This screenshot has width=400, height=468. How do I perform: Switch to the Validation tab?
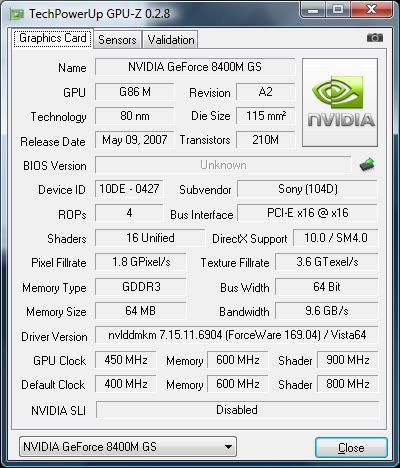pos(171,40)
